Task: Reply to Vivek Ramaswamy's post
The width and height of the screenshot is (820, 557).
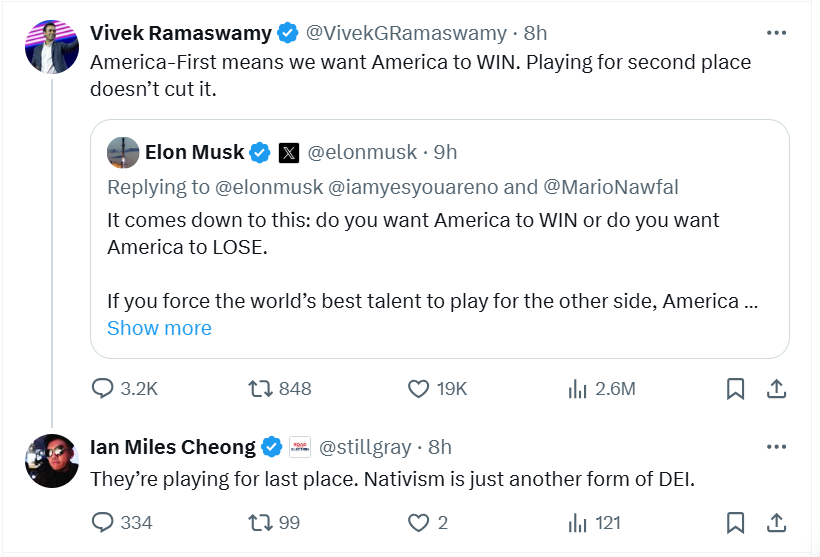Action: (x=103, y=388)
